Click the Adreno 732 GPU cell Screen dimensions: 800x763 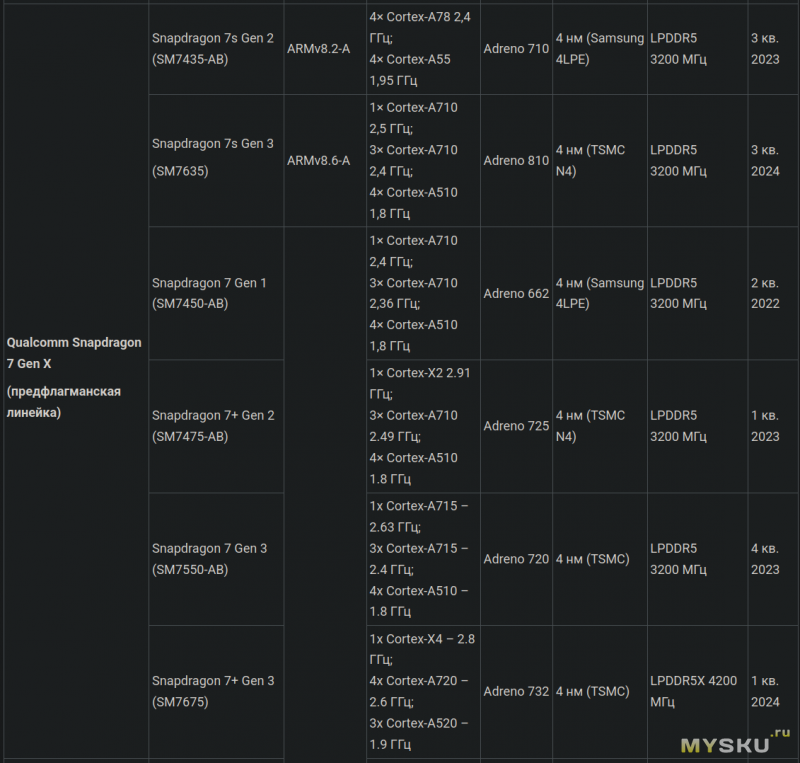click(x=516, y=691)
